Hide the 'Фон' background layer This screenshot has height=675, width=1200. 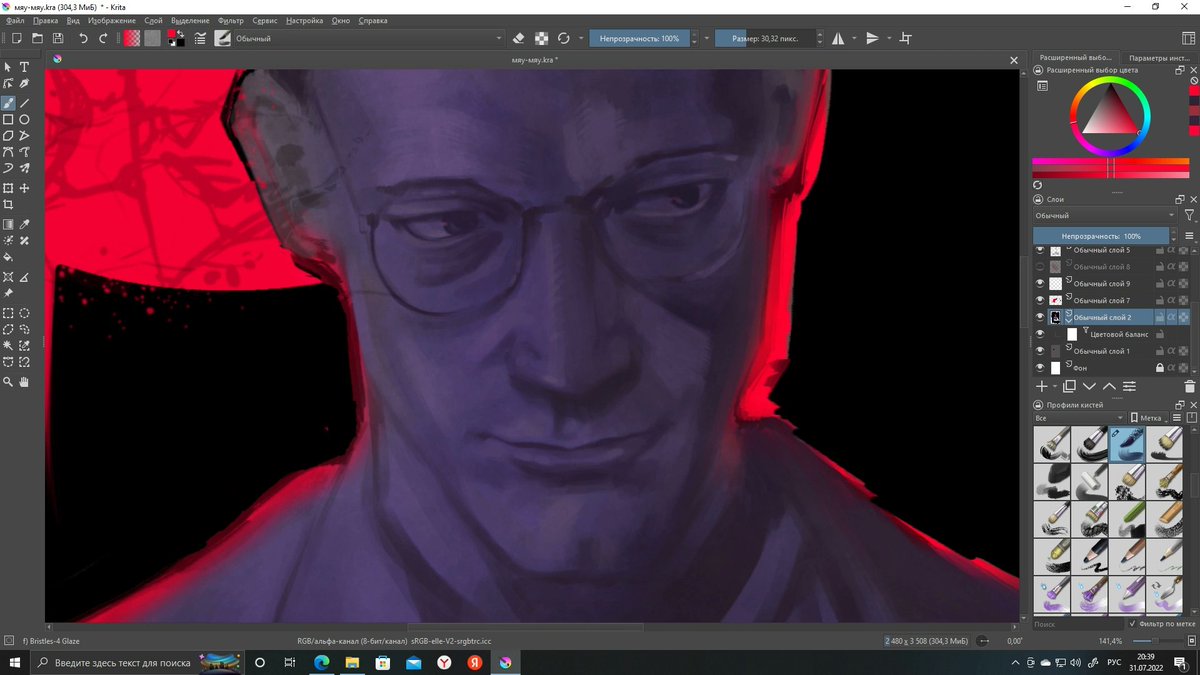pos(1040,368)
